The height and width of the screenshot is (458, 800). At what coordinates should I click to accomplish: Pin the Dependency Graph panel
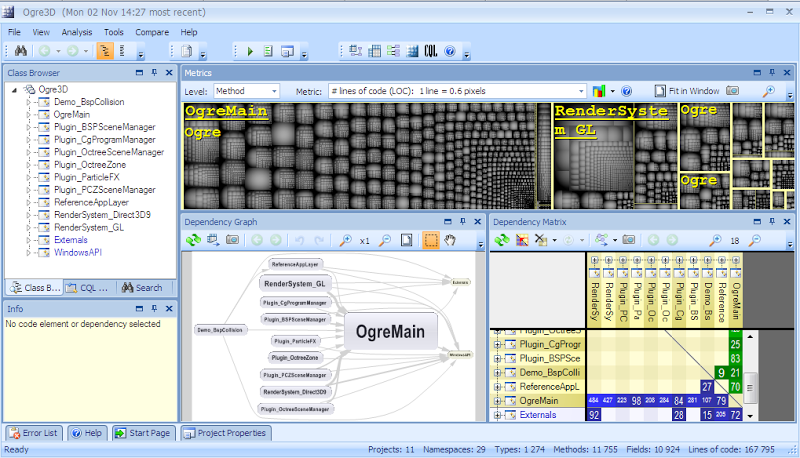point(463,222)
